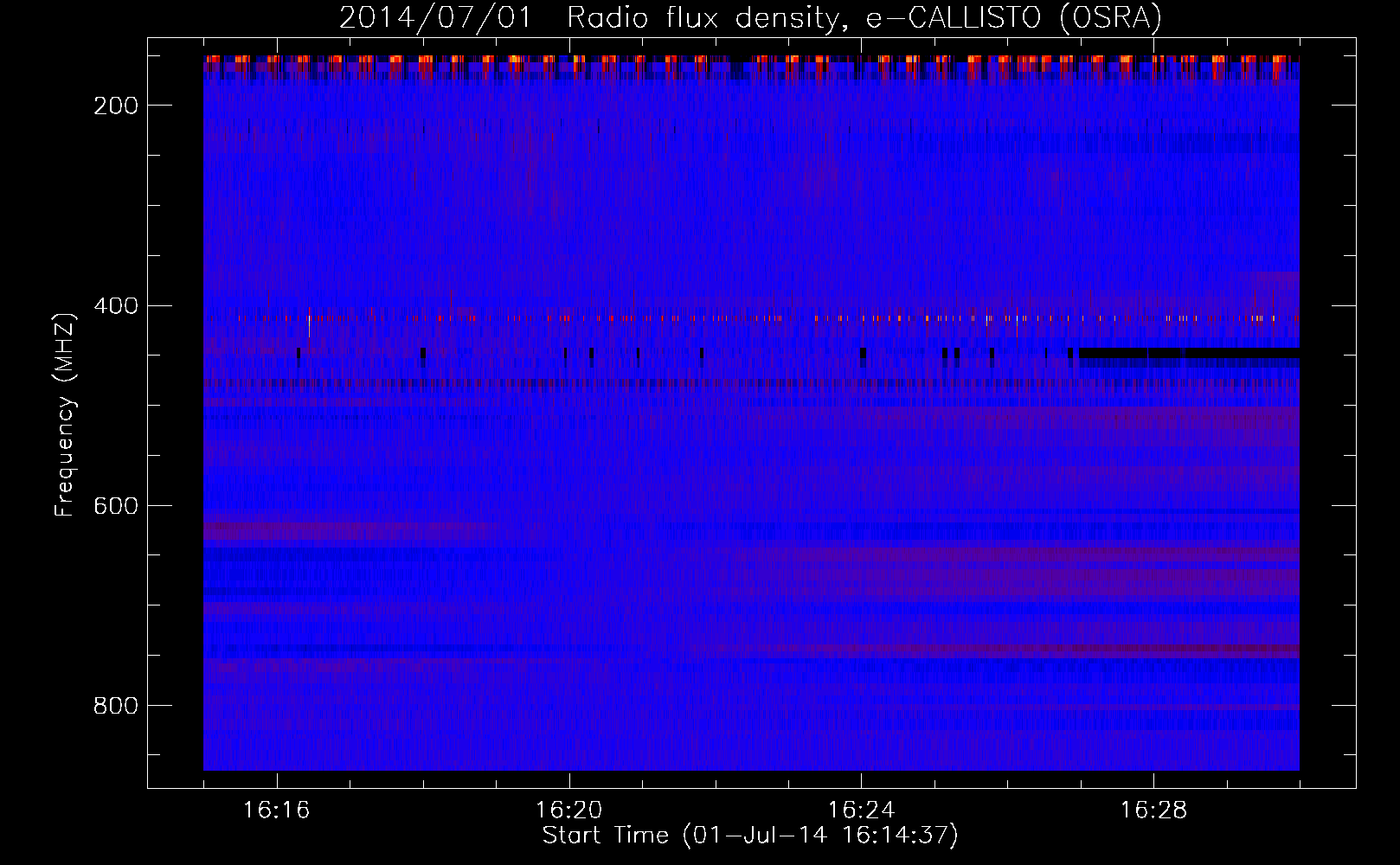Click the 16:28 time tick label
The width and height of the screenshot is (1400, 865).
click(x=1154, y=811)
